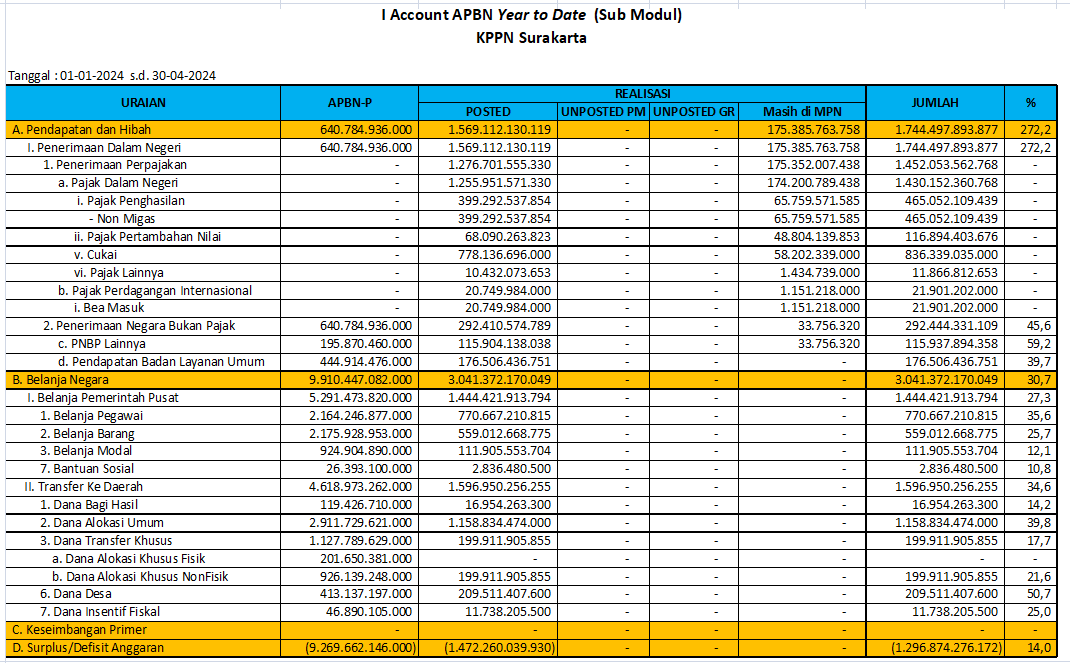The width and height of the screenshot is (1070, 663).
Task: Click '2. Dana Alokasi Umum' label
Action: pos(102,523)
